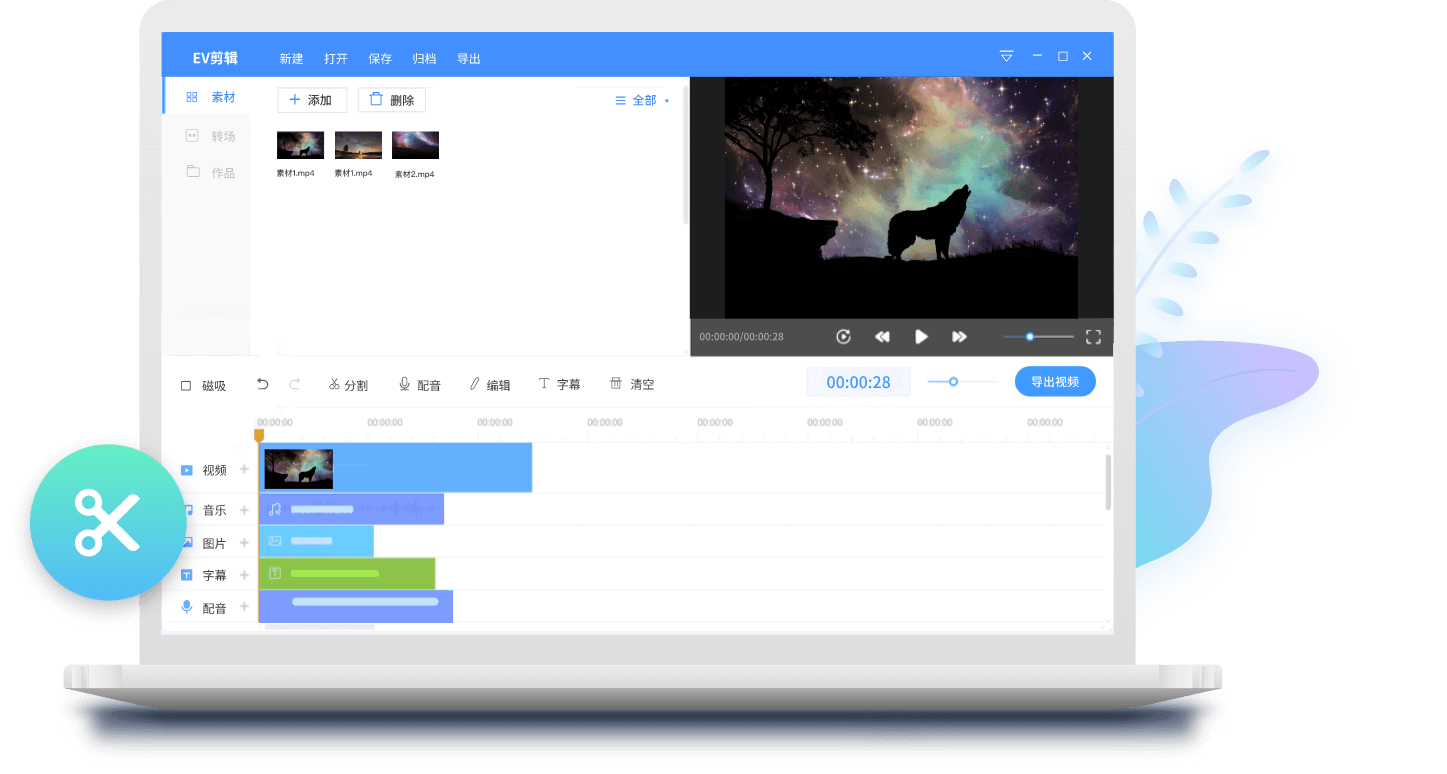
Task: Click the Split (分割) scissors tool
Action: tap(347, 385)
